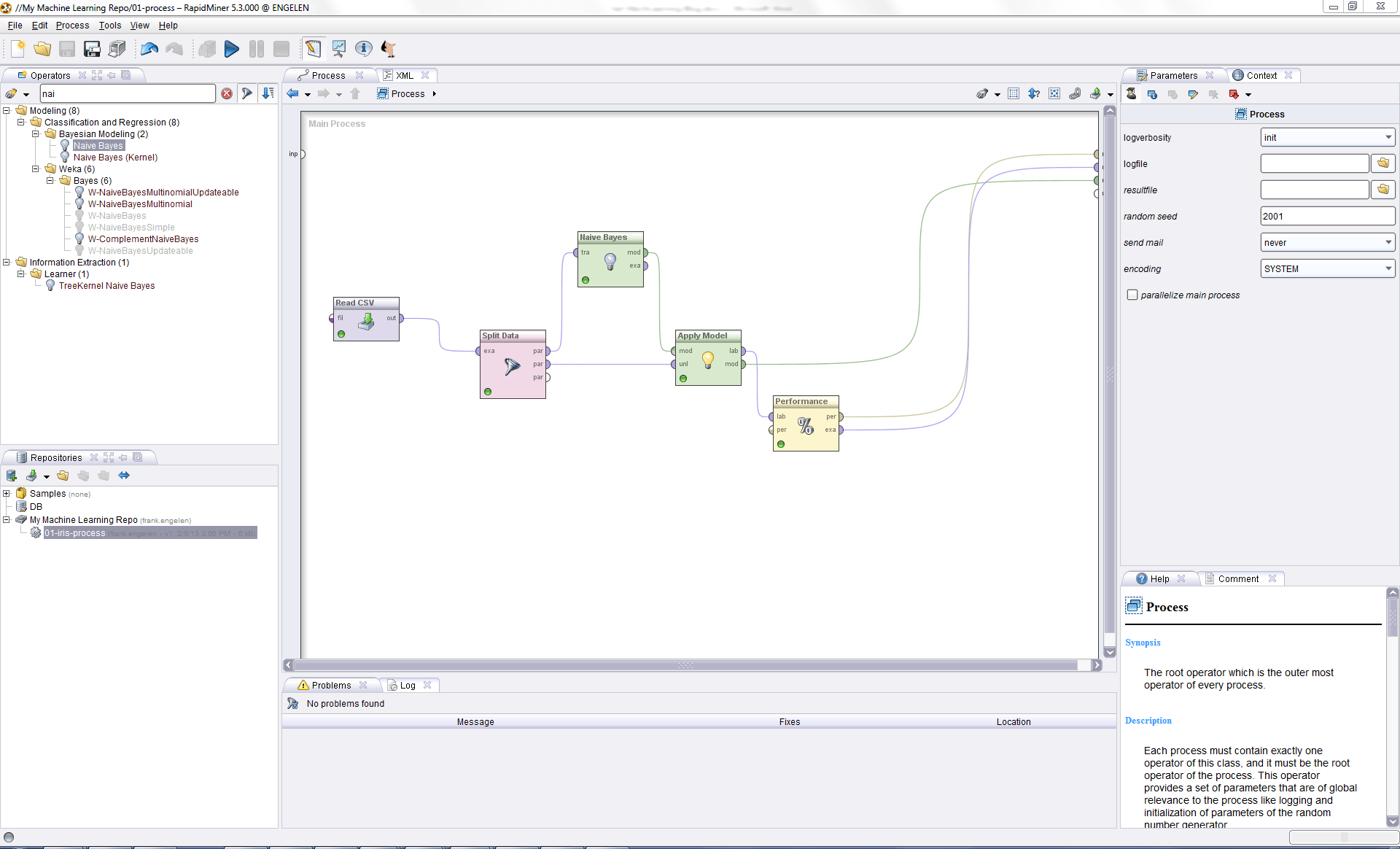Switch to the Log tab
1400x849 pixels.
407,685
